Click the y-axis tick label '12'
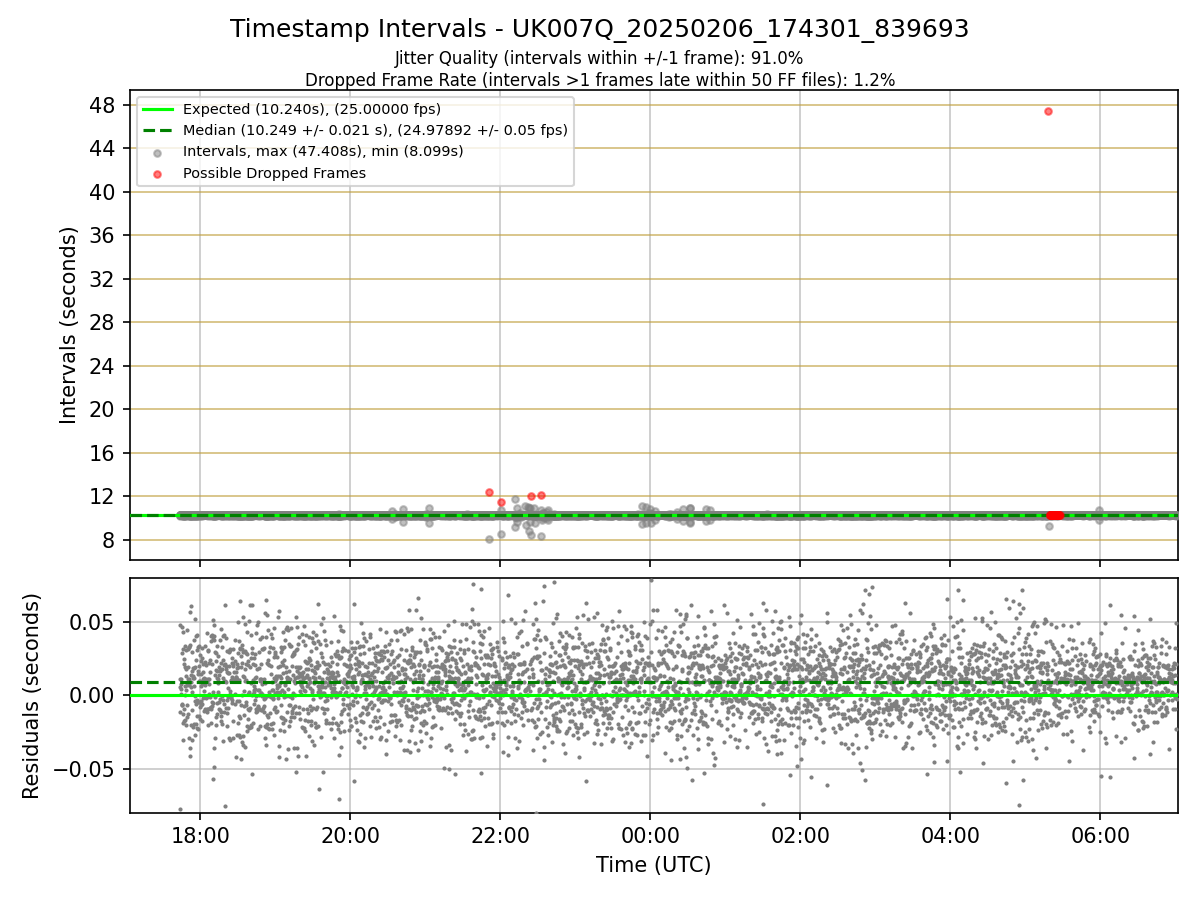 pyautogui.click(x=103, y=496)
